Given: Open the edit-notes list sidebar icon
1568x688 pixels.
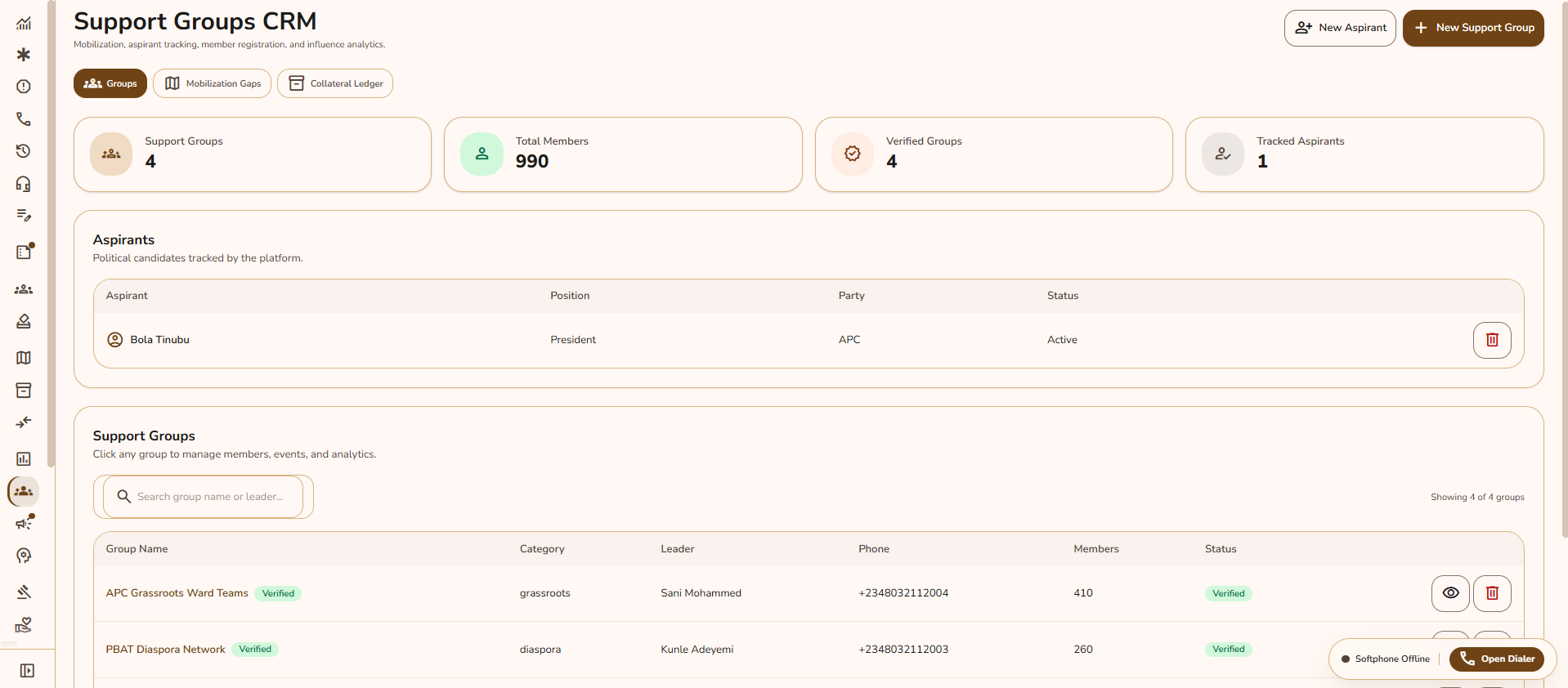Looking at the screenshot, I should [x=24, y=216].
